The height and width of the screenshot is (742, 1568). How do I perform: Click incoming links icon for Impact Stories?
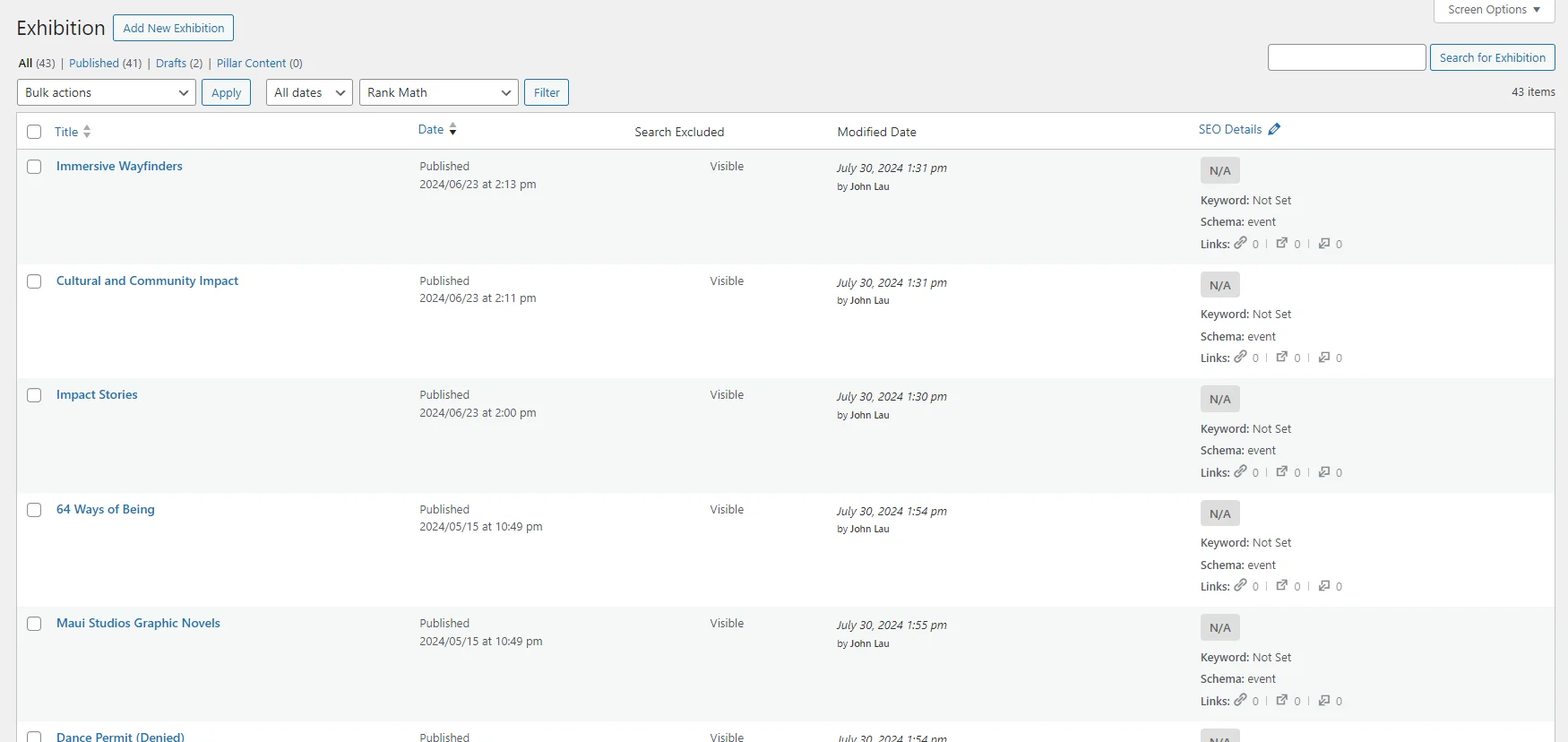[x=1324, y=471]
